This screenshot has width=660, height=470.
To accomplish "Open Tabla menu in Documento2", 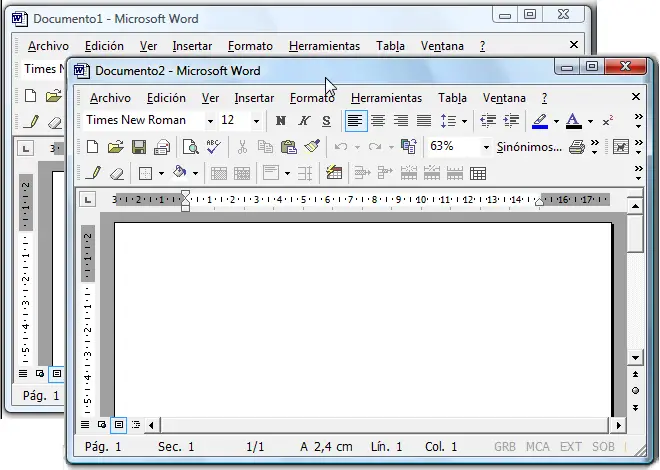I will click(452, 98).
